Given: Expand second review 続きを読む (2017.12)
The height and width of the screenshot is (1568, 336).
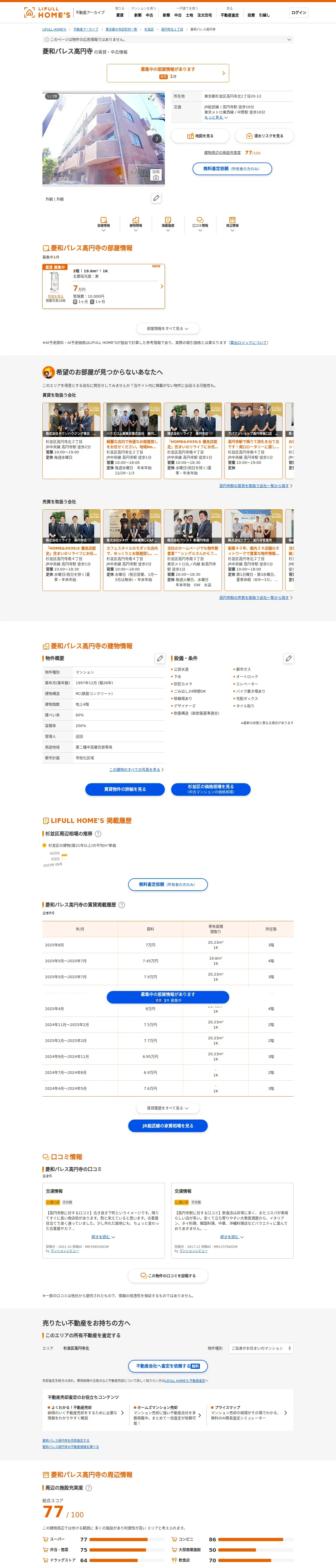Looking at the screenshot, I should pyautogui.click(x=232, y=1237).
